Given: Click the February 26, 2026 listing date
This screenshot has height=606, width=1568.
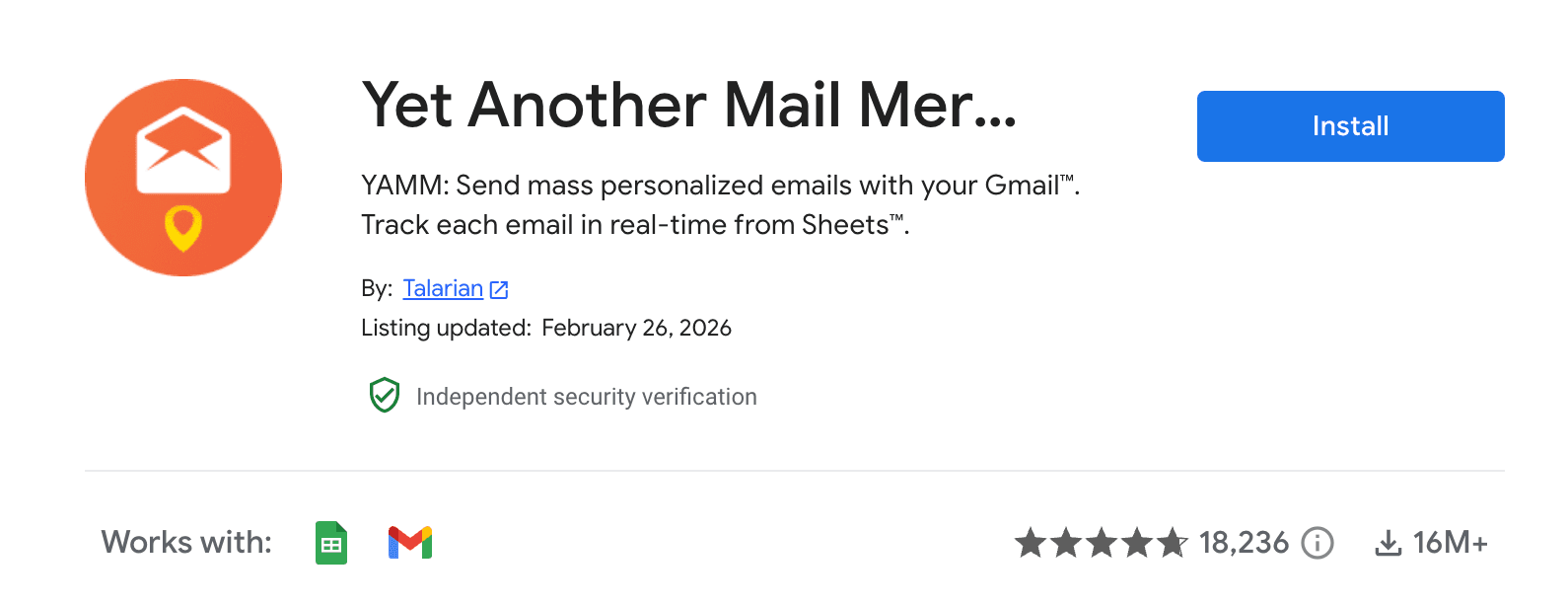Looking at the screenshot, I should click(x=636, y=328).
